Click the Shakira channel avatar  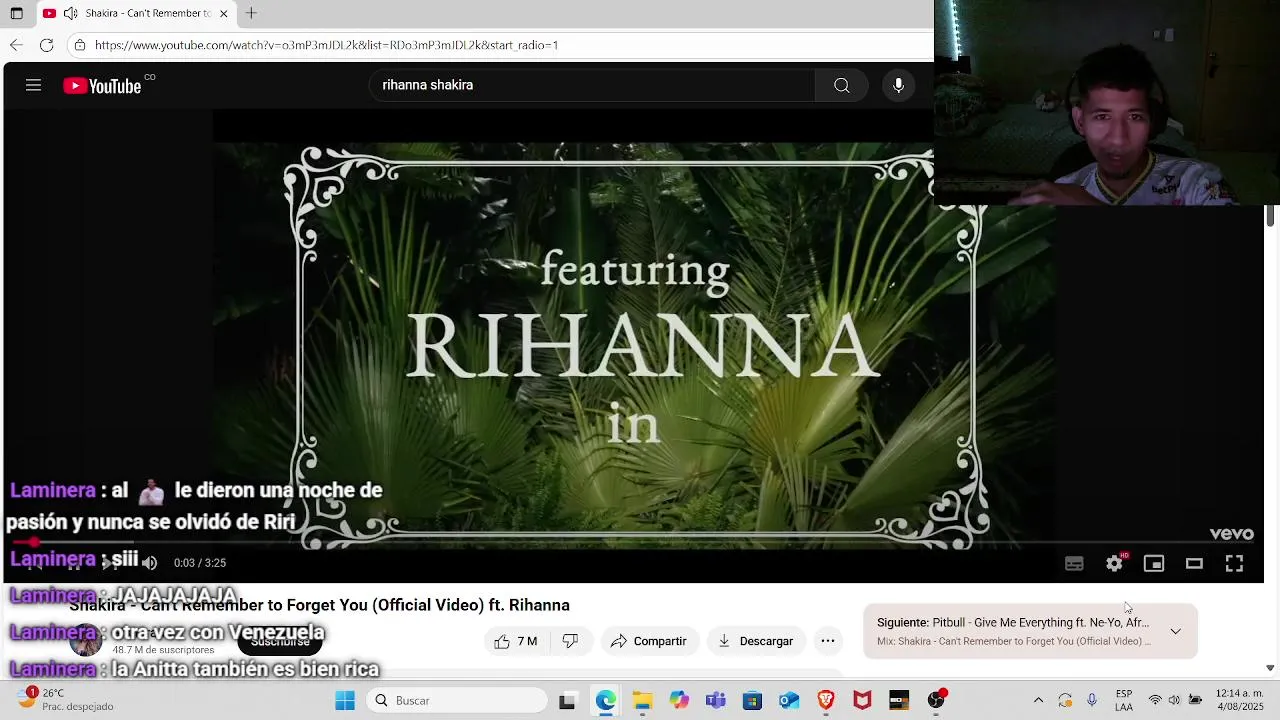click(x=85, y=641)
